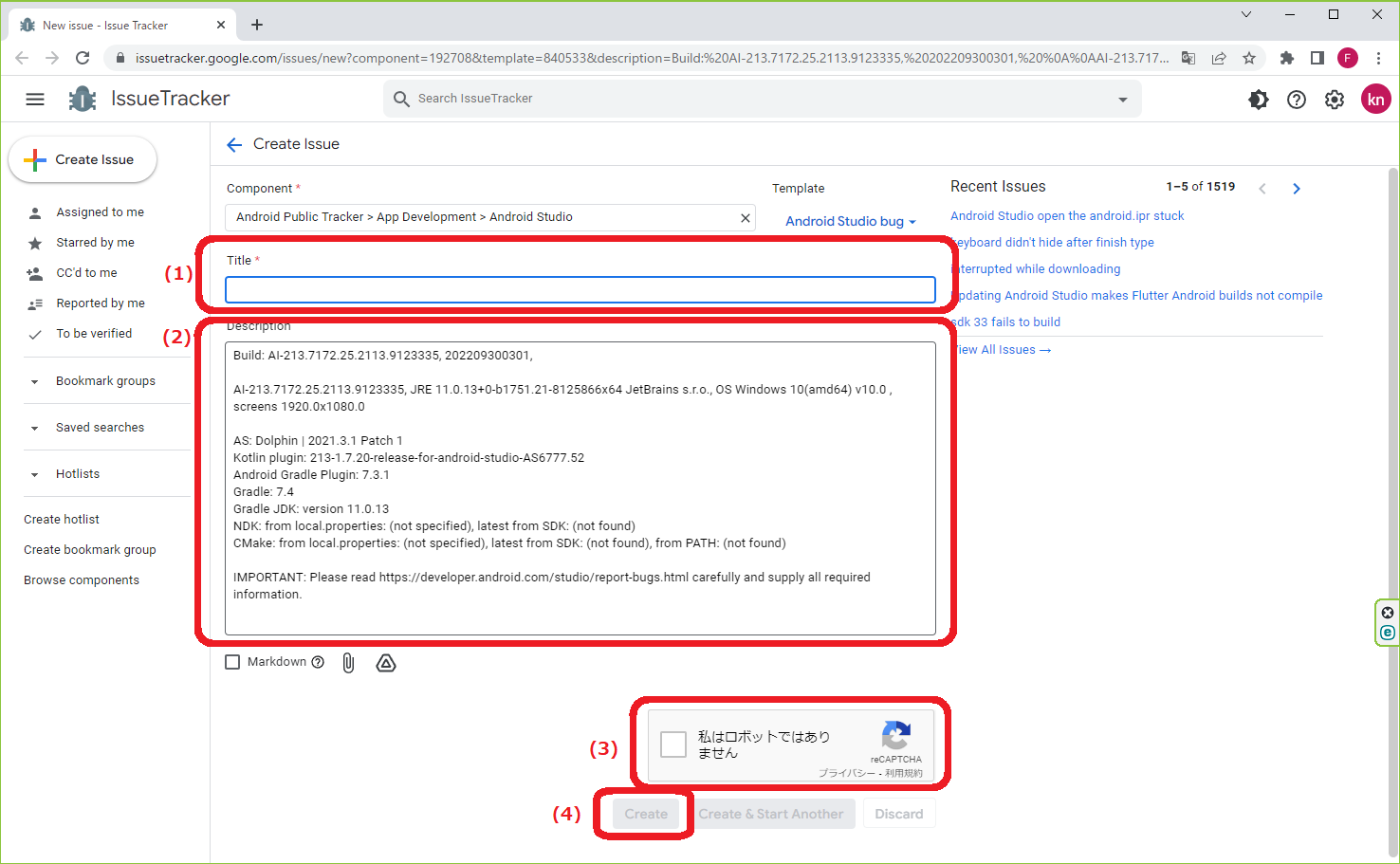Image resolution: width=1400 pixels, height=864 pixels.
Task: Open the browser extensions puzzle icon
Action: click(1287, 58)
